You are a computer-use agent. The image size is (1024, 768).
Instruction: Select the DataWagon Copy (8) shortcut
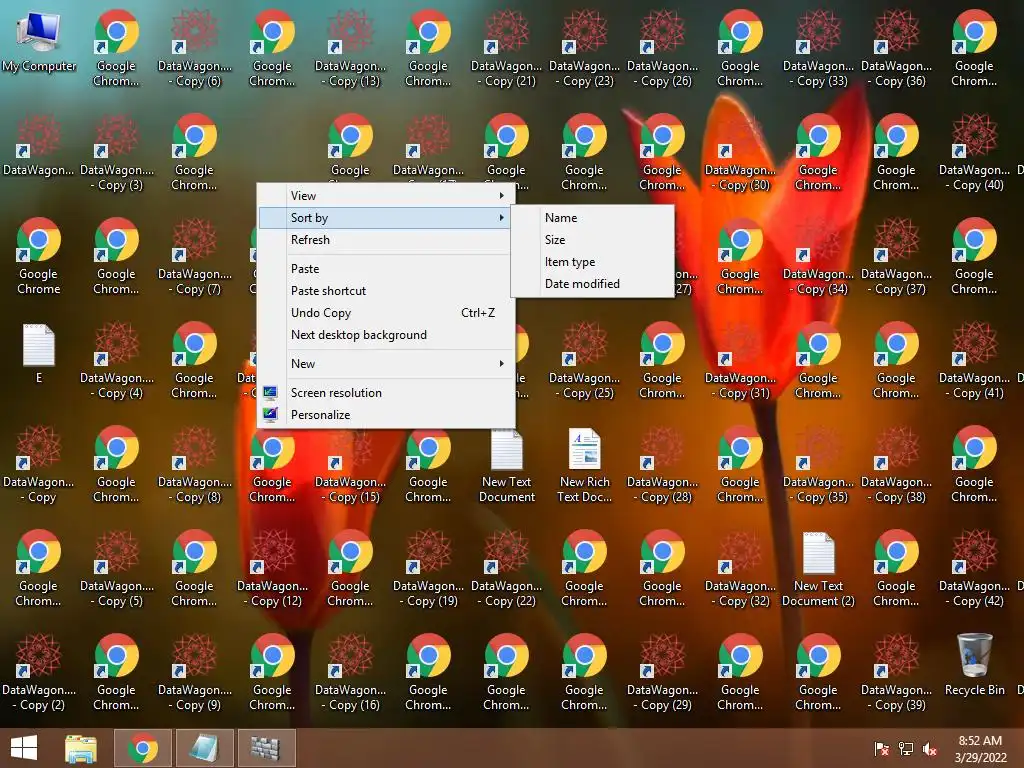point(195,465)
